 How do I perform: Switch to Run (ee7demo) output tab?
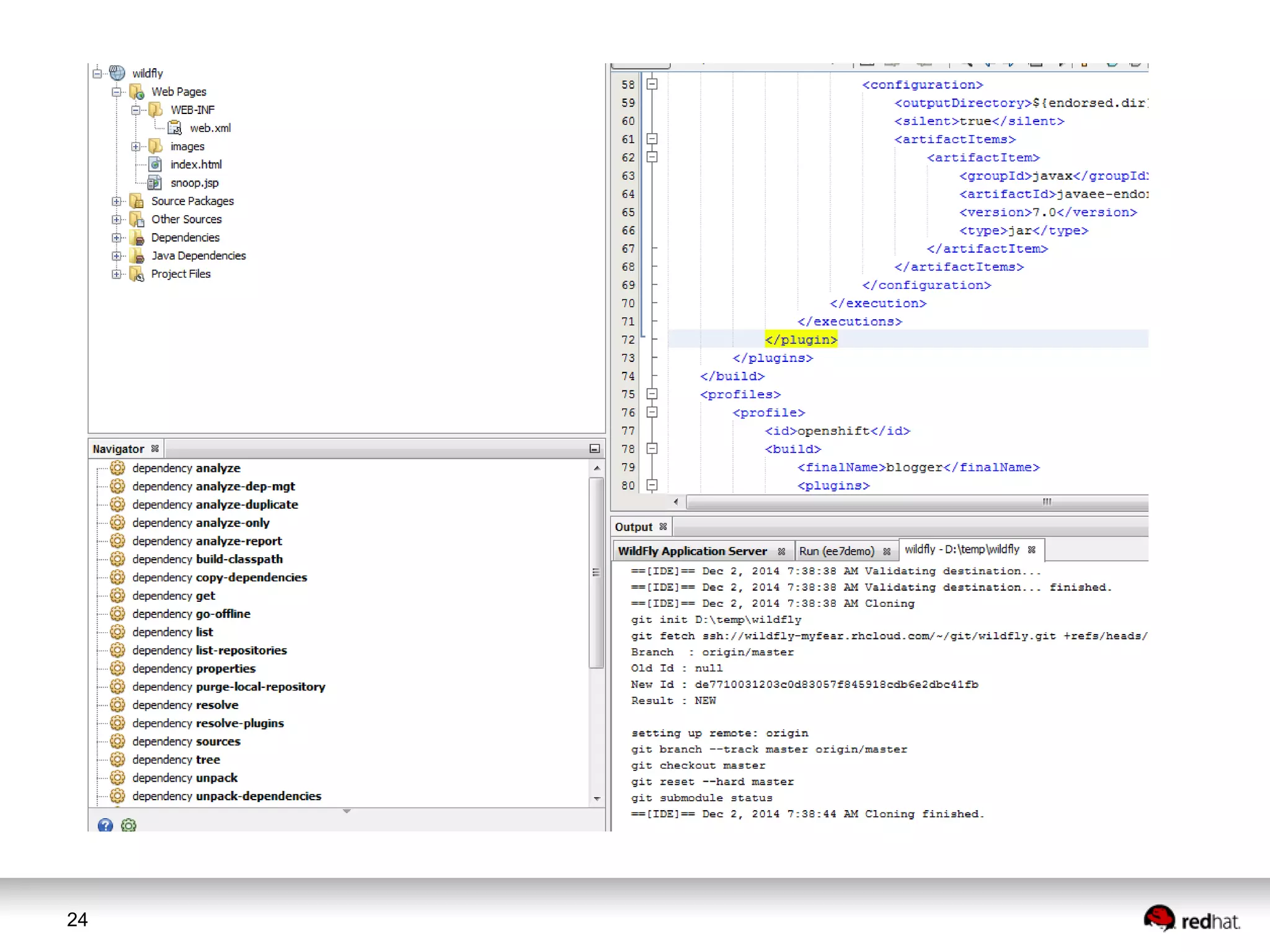click(x=836, y=551)
